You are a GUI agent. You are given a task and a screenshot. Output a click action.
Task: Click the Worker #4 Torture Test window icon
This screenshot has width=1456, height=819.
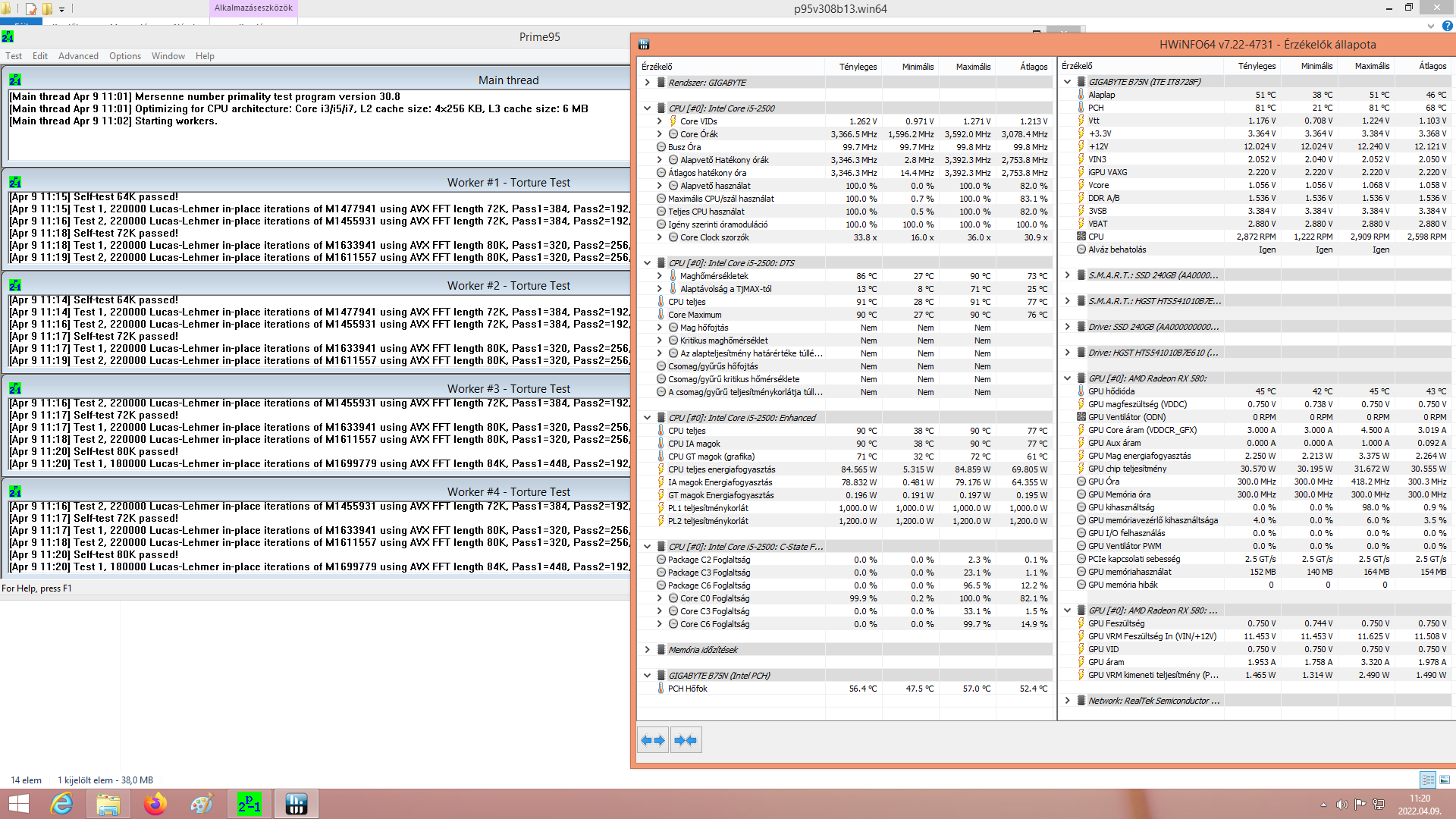click(15, 491)
